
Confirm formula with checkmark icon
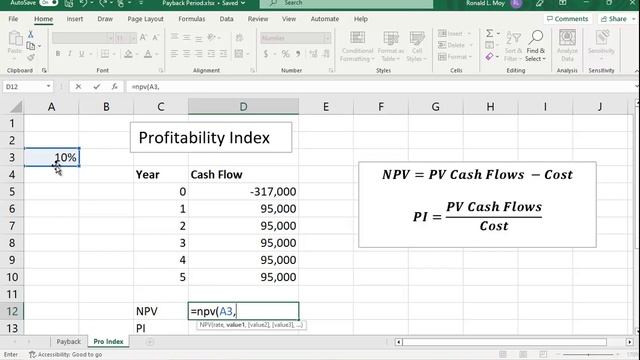[x=97, y=87]
